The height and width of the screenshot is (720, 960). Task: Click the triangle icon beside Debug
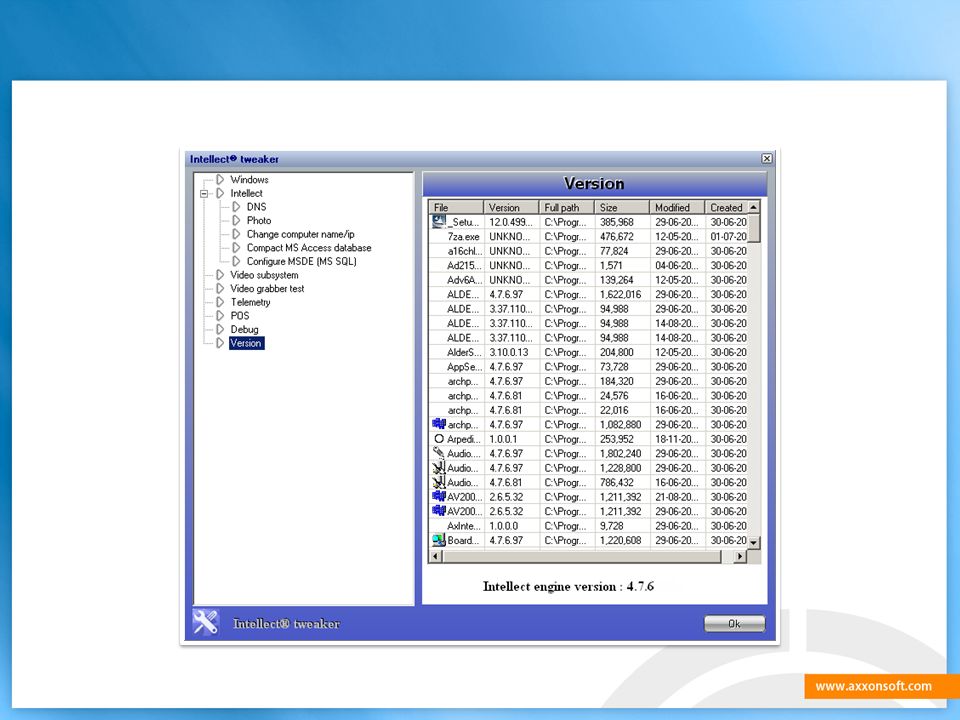[220, 329]
